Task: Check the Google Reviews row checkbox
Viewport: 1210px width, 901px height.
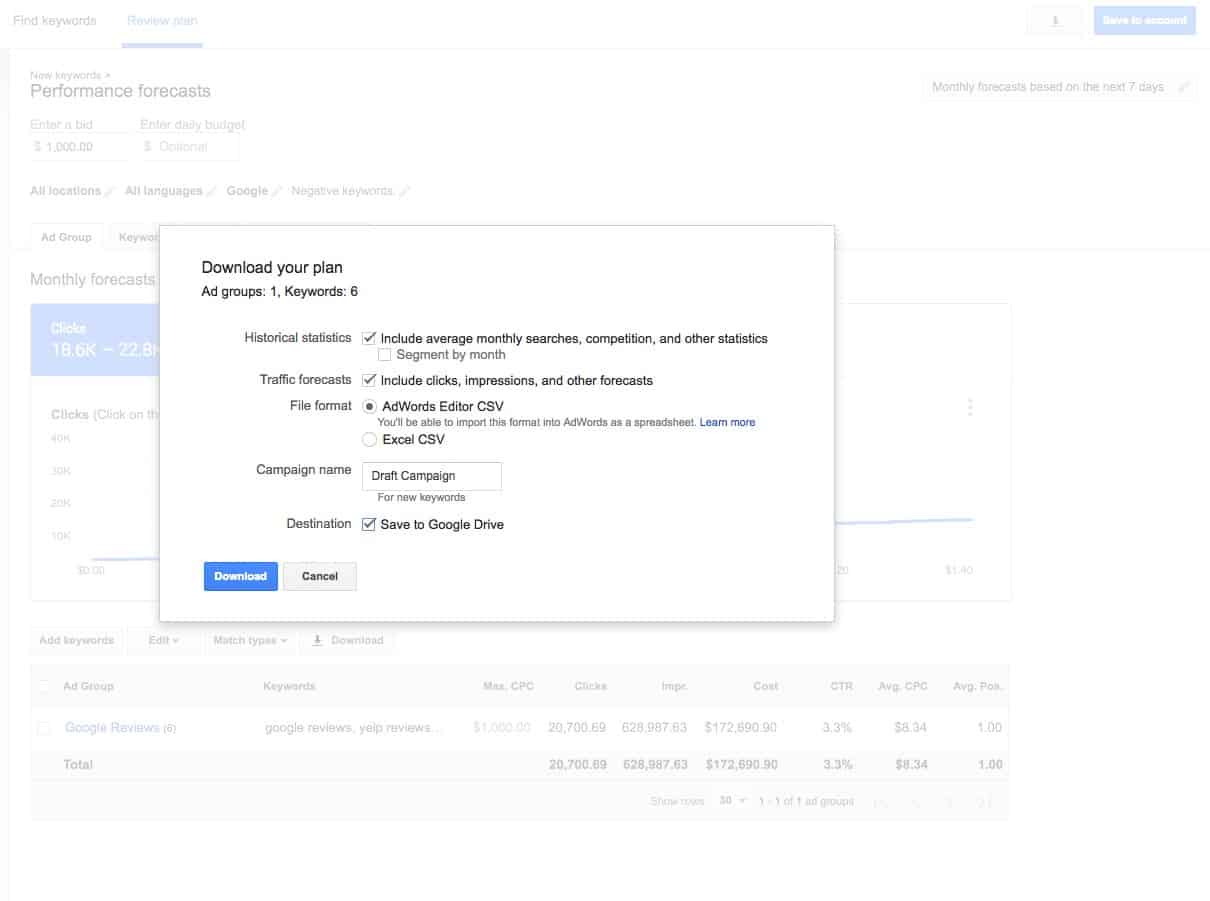Action: pos(43,728)
